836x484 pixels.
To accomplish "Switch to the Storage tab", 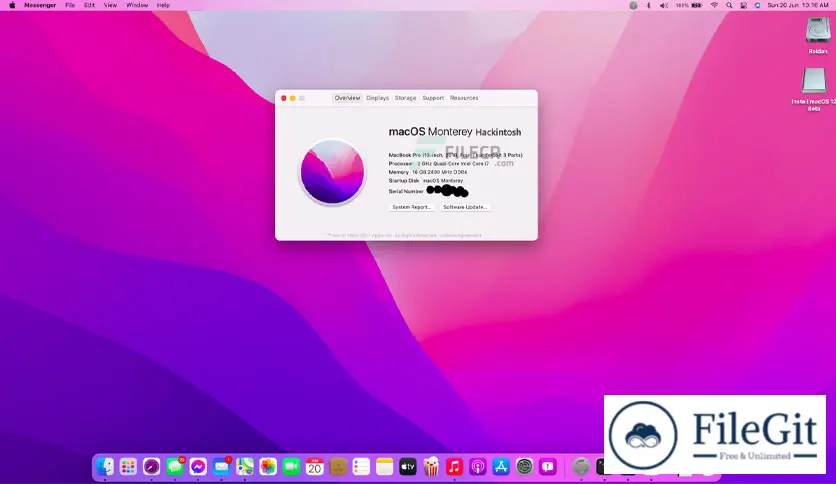I will pos(405,98).
